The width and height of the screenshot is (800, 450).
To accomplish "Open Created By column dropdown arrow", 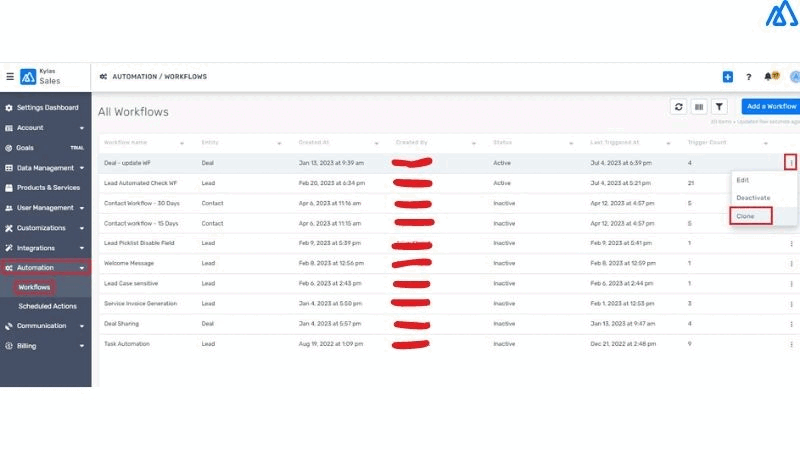I will [473, 143].
